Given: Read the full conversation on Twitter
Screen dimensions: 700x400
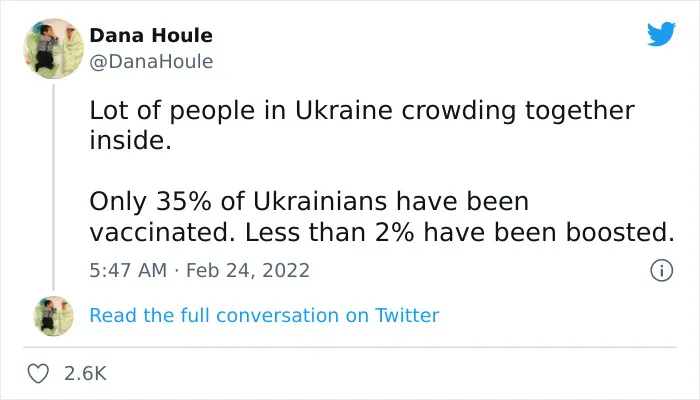Looking at the screenshot, I should point(264,315).
